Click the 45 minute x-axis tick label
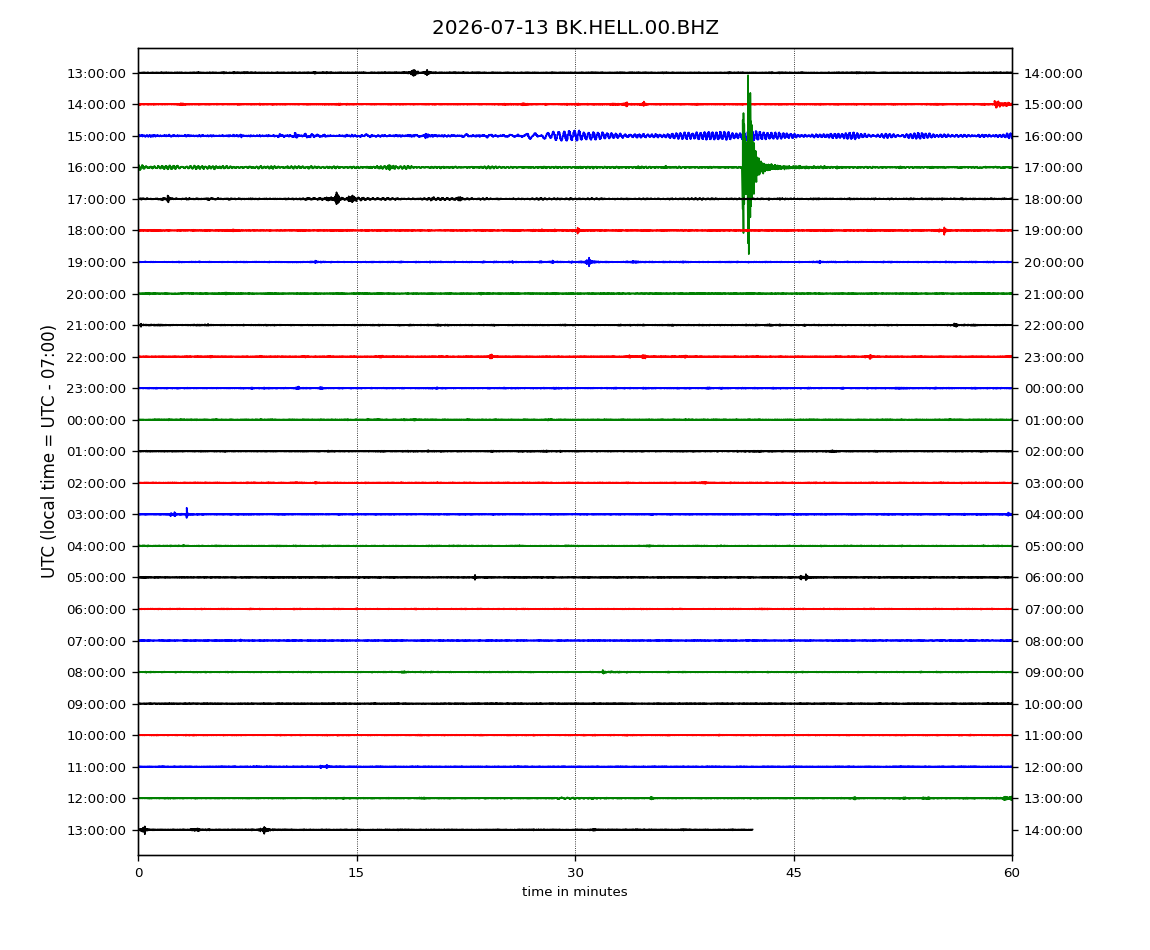 click(x=794, y=872)
